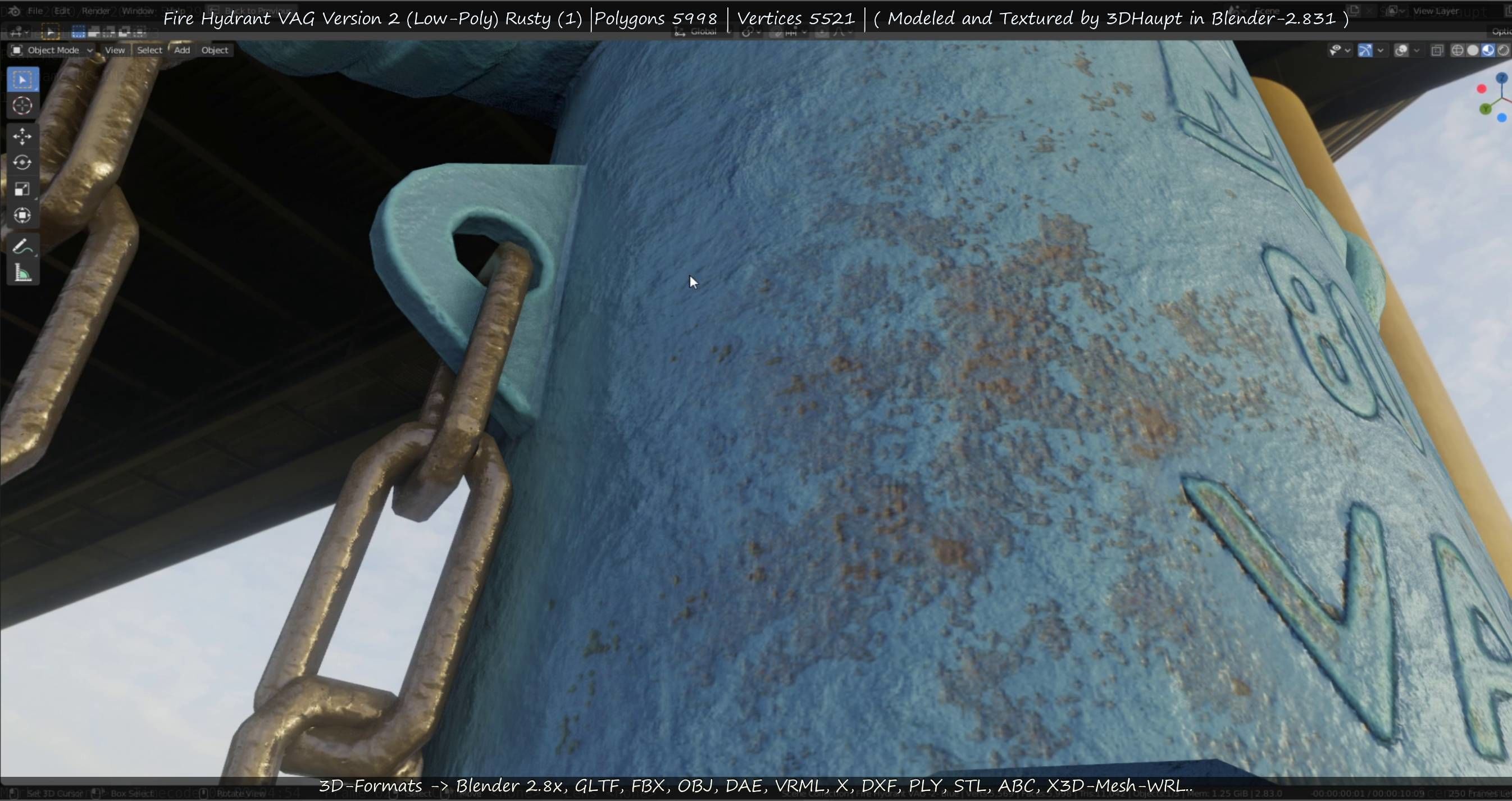Image resolution: width=1512 pixels, height=801 pixels.
Task: Toggle viewport overlays display
Action: pos(1401,51)
